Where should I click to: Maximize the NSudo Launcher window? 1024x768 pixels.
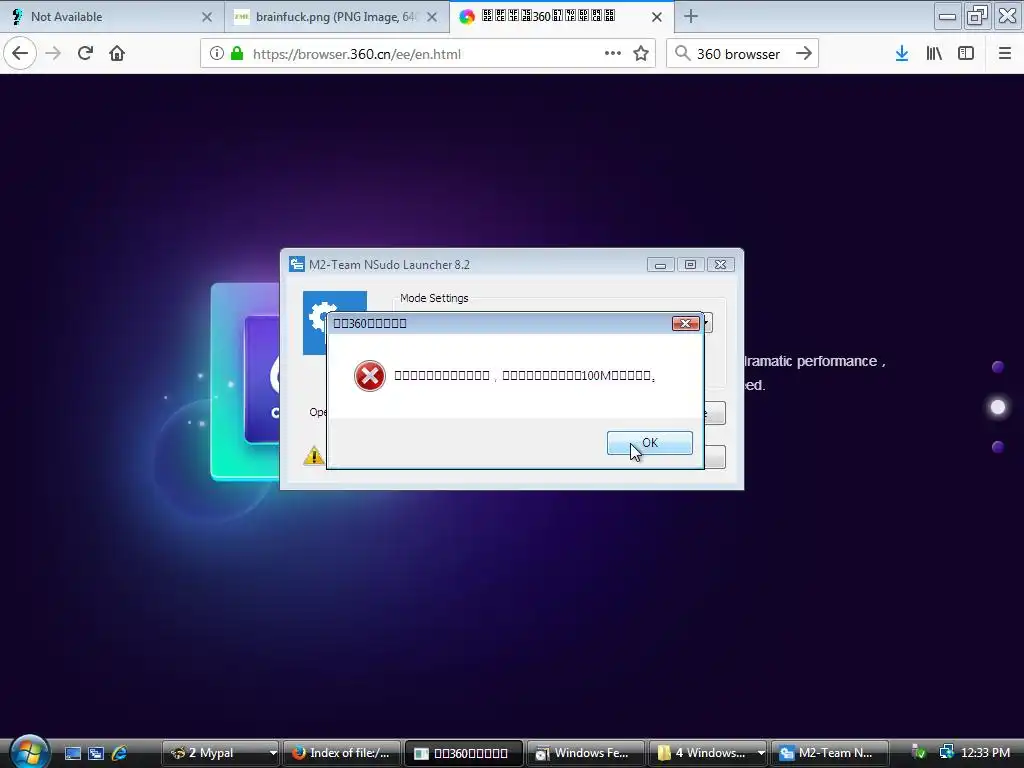pos(690,264)
